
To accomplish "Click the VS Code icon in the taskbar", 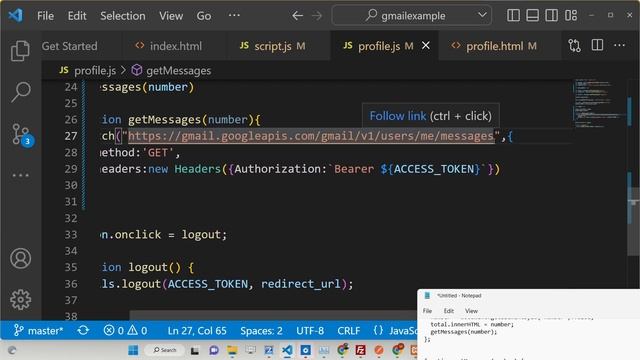I will [x=287, y=350].
